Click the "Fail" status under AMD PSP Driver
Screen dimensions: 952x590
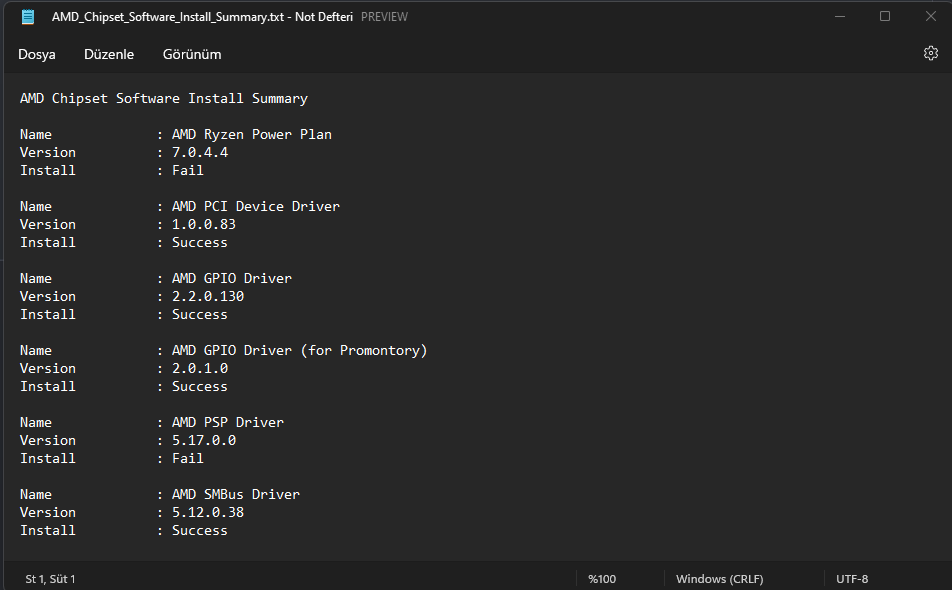point(188,459)
